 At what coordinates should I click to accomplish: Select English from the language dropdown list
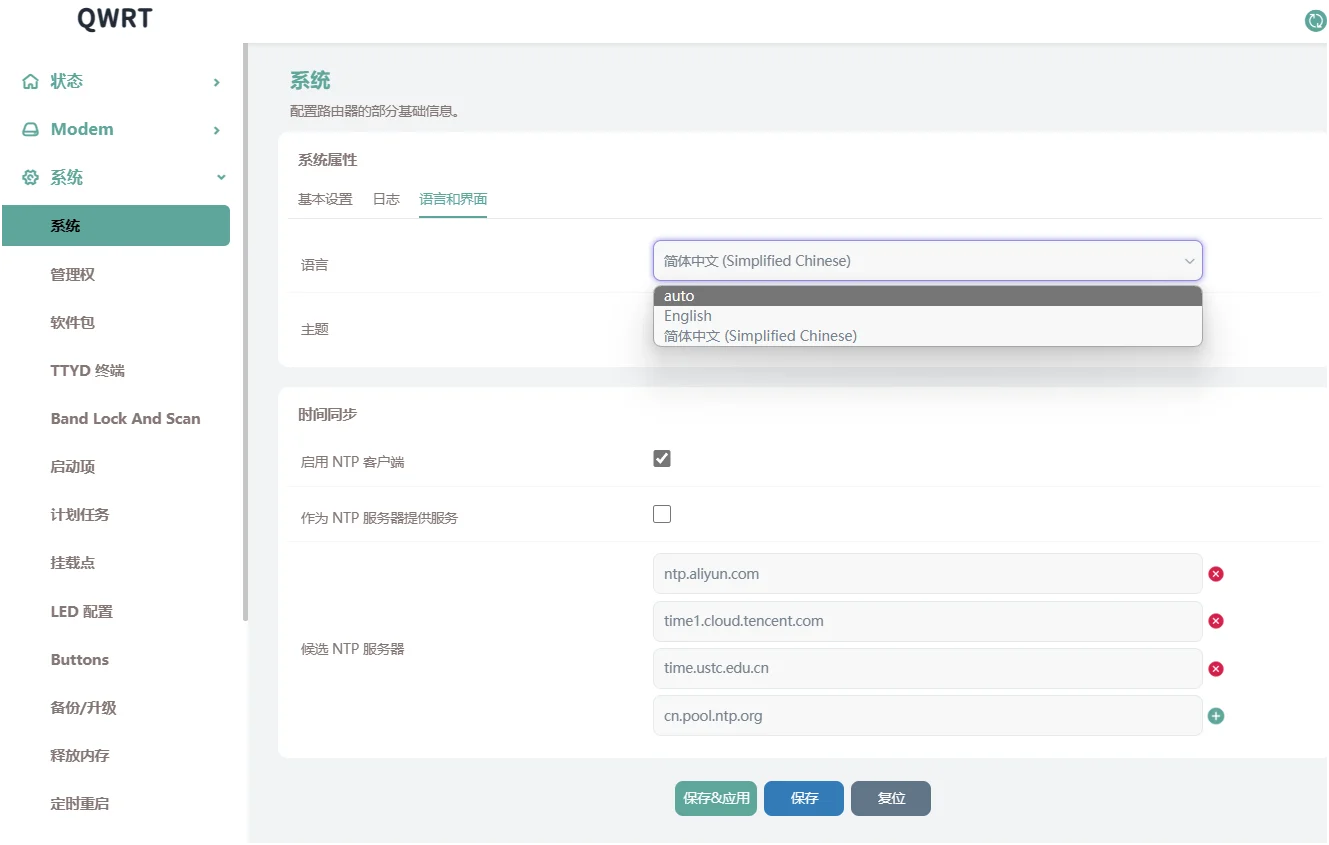[688, 316]
